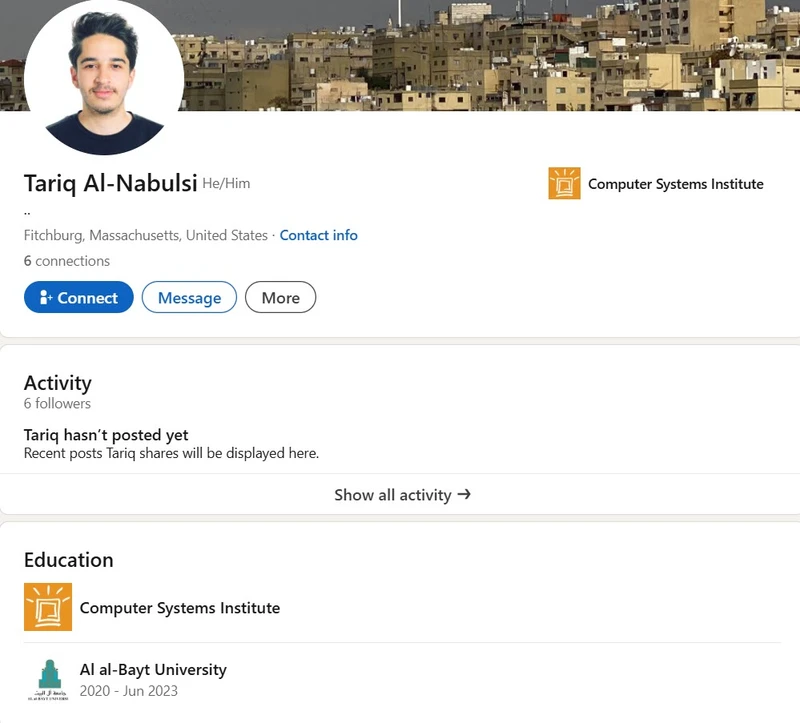Click the Tariq Al-Nabulsi name heading
Image resolution: width=800 pixels, height=723 pixels.
point(111,183)
